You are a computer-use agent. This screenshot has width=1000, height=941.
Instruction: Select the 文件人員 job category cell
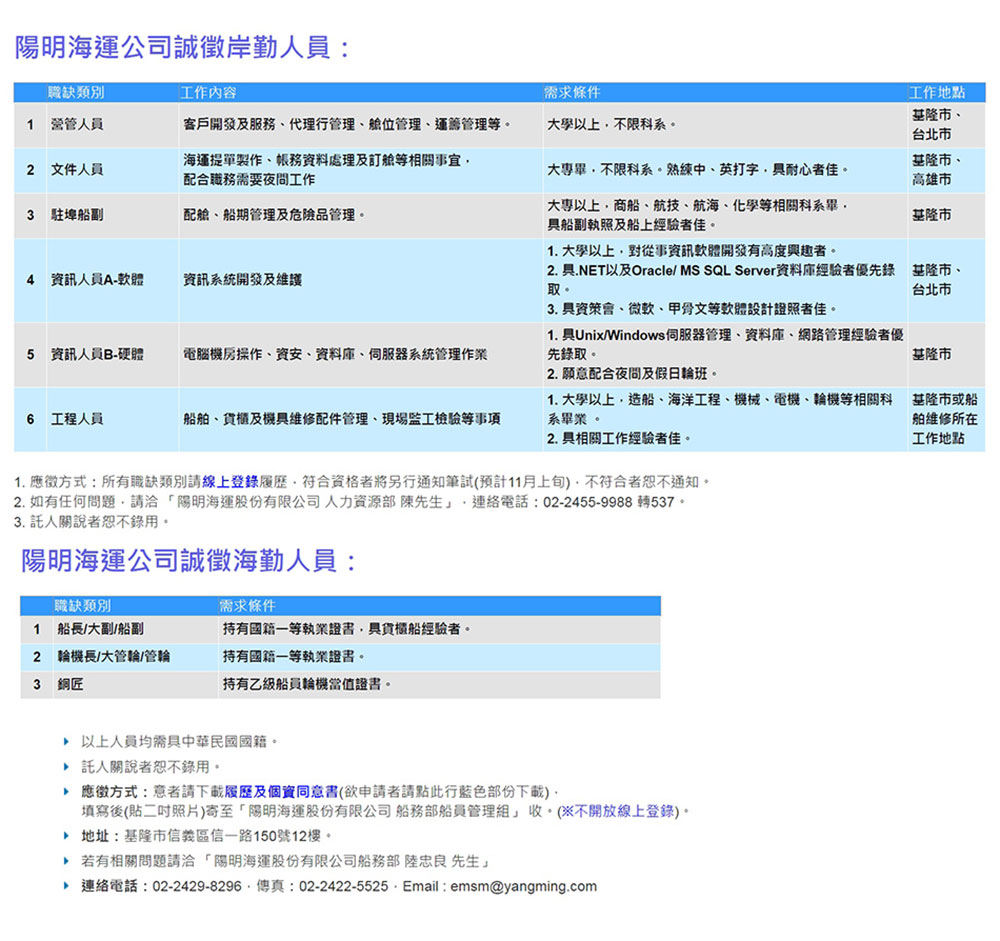click(x=112, y=170)
